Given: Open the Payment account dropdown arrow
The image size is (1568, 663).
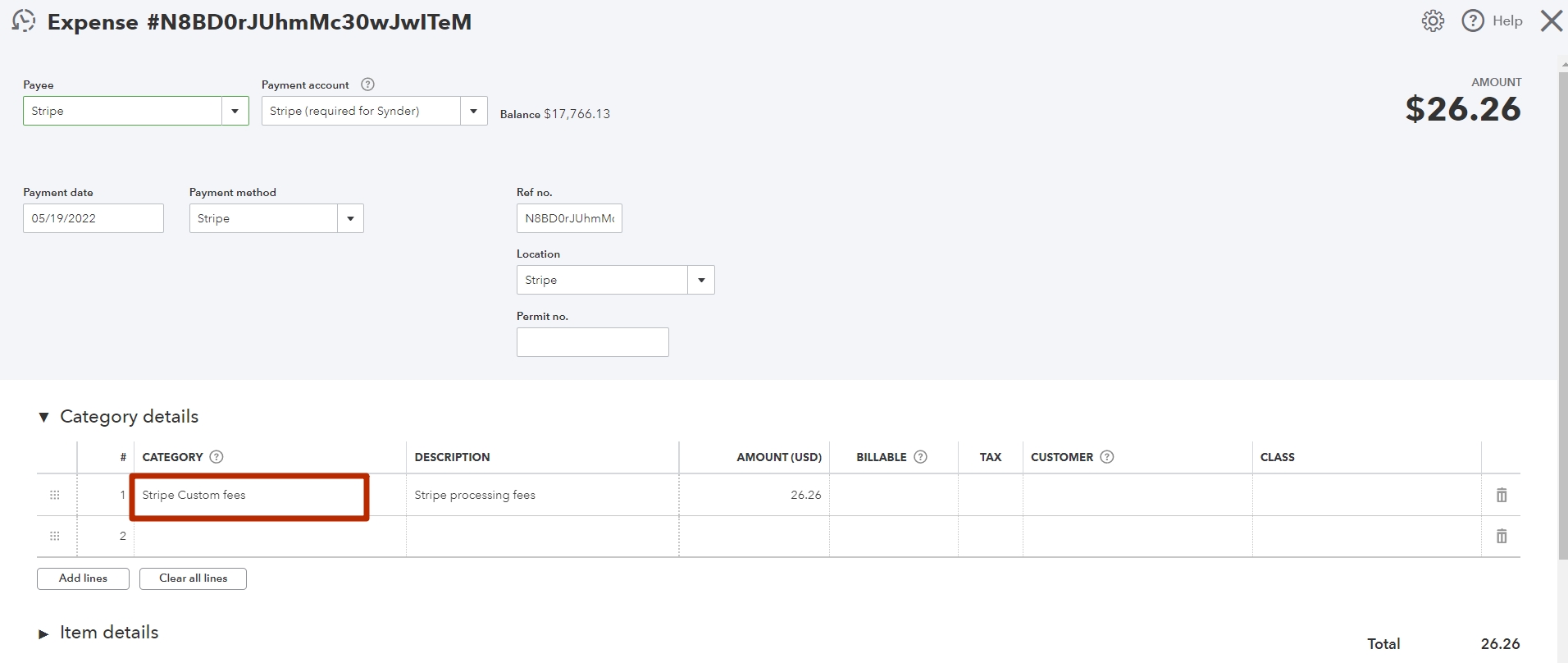Looking at the screenshot, I should pyautogui.click(x=474, y=111).
